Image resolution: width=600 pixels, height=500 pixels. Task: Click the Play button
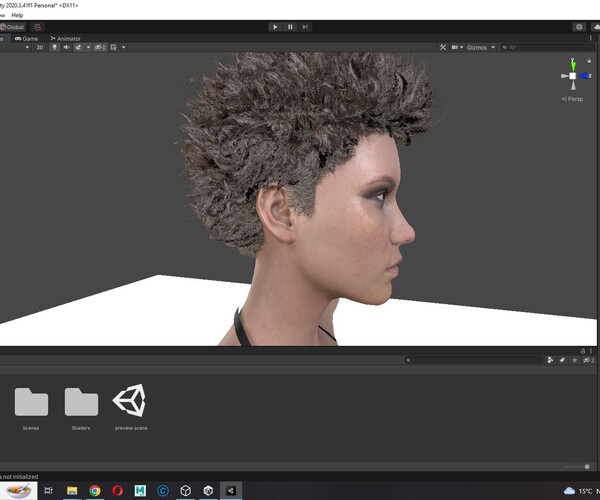275,27
